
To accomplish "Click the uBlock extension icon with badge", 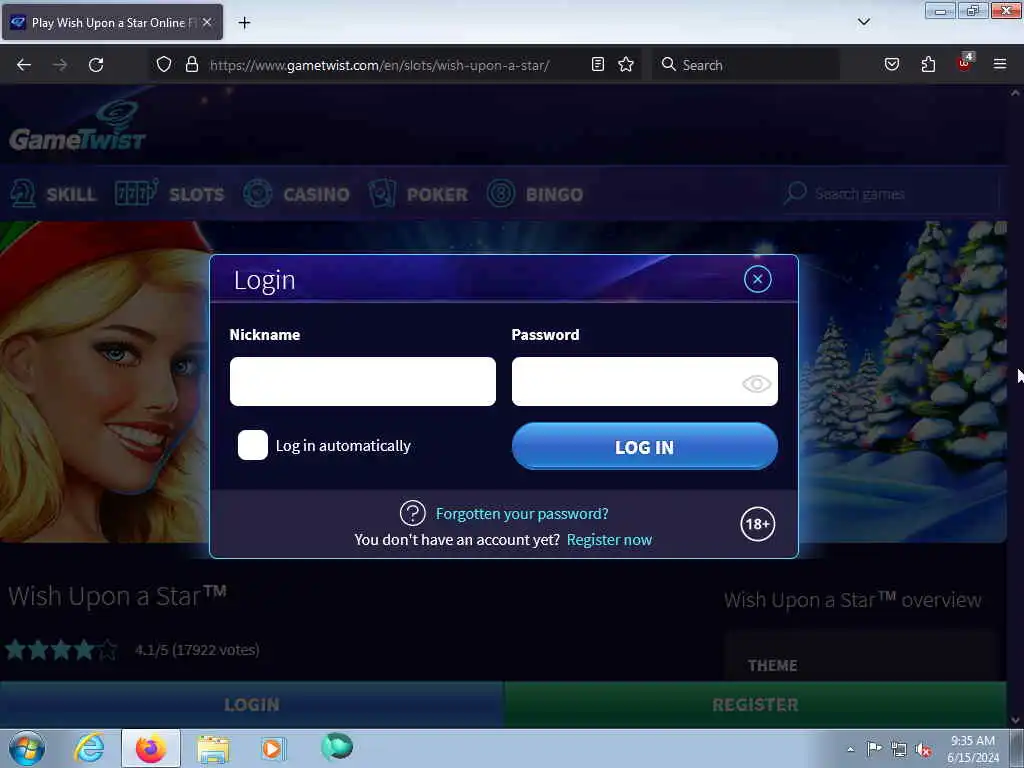I will tap(965, 63).
